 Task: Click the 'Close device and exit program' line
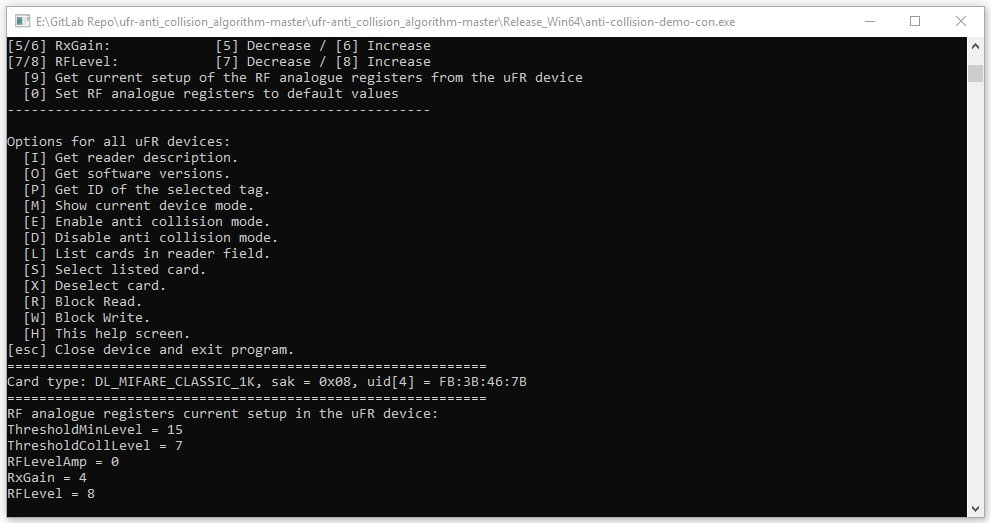tap(150, 350)
